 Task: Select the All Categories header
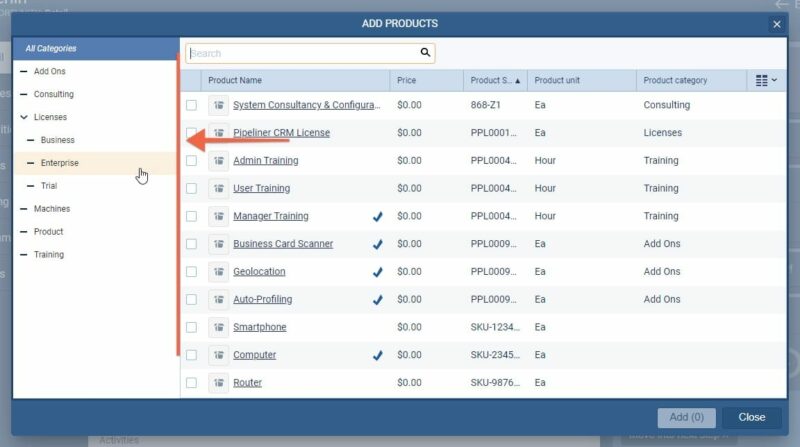pos(96,48)
